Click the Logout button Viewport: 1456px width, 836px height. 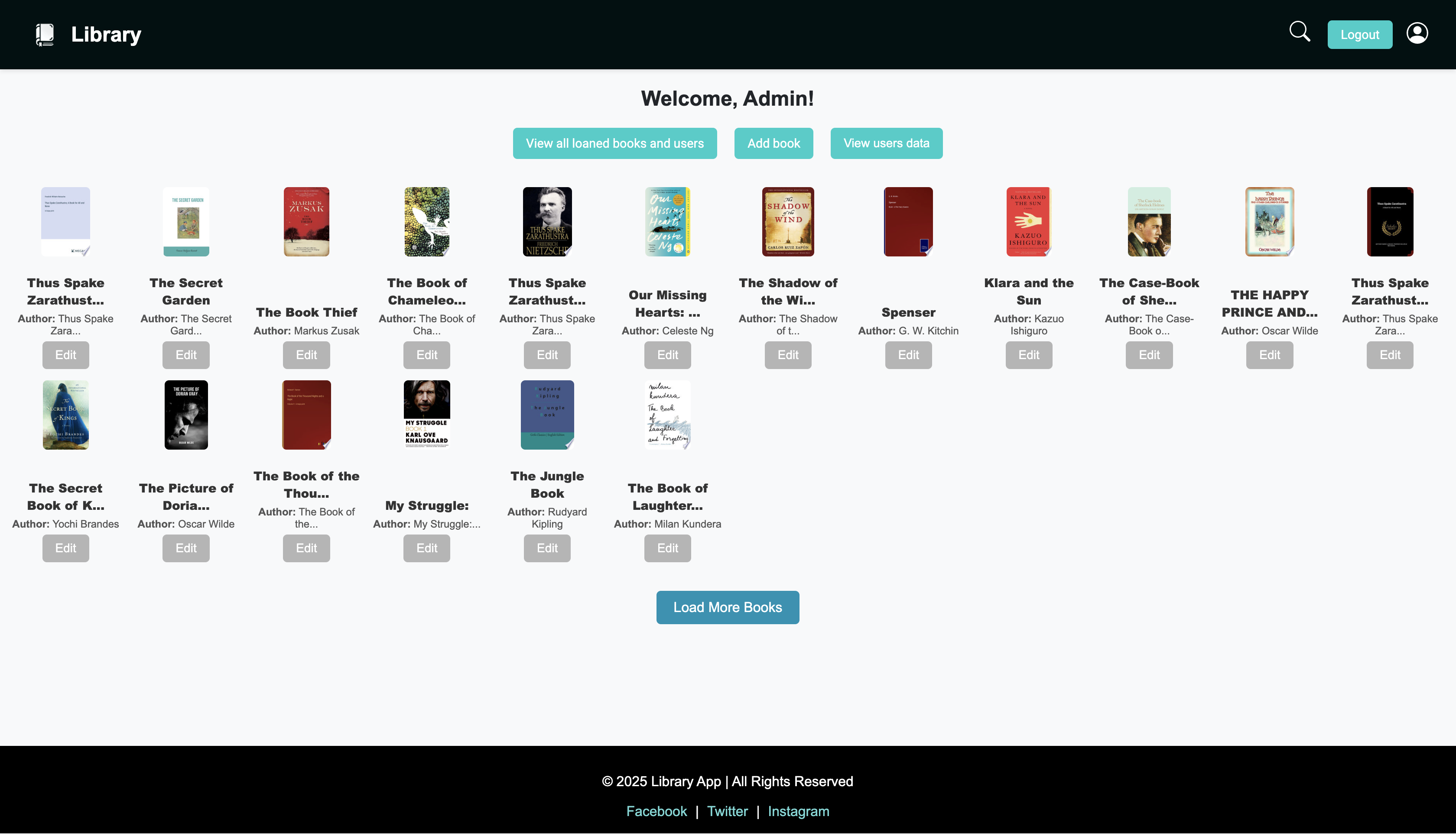1359,34
